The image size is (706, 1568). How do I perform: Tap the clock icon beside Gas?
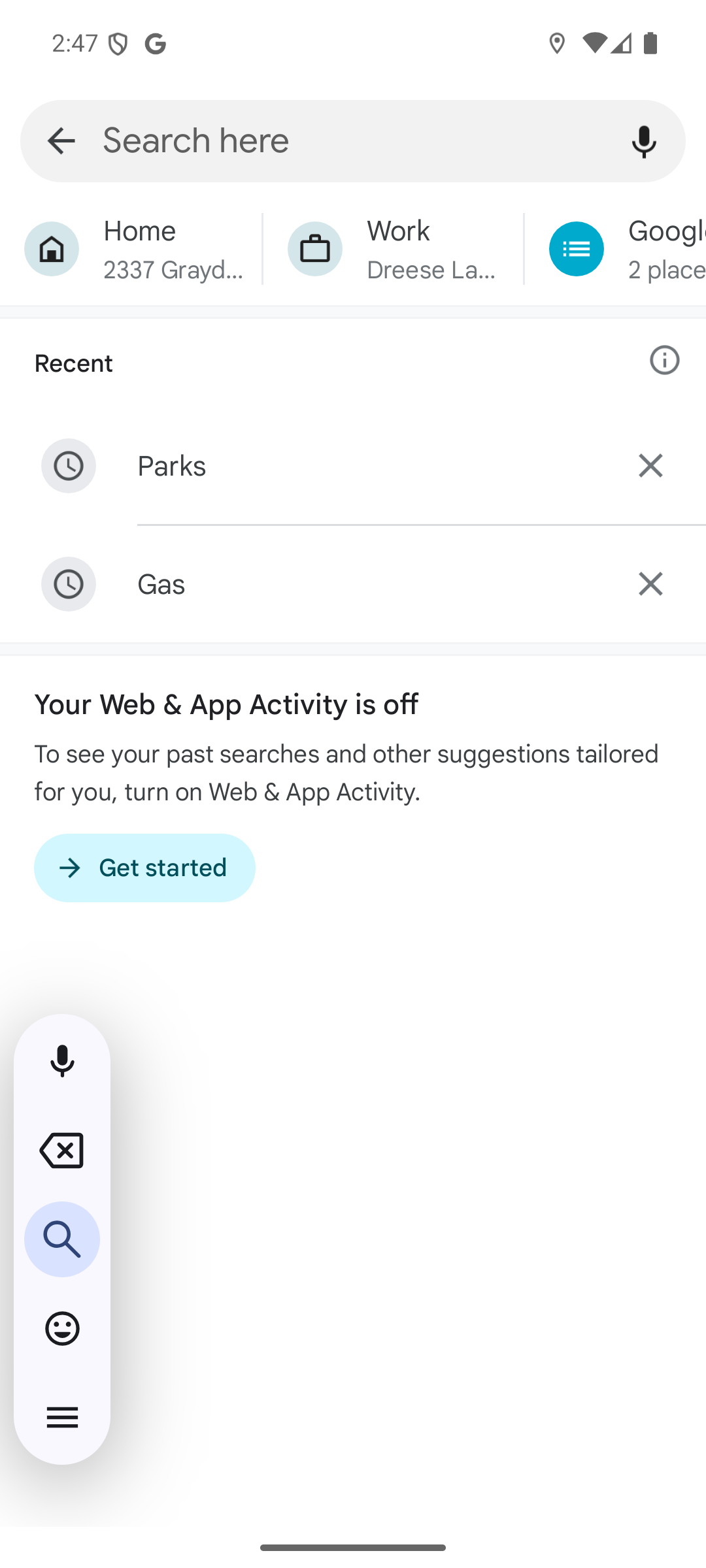(x=69, y=584)
